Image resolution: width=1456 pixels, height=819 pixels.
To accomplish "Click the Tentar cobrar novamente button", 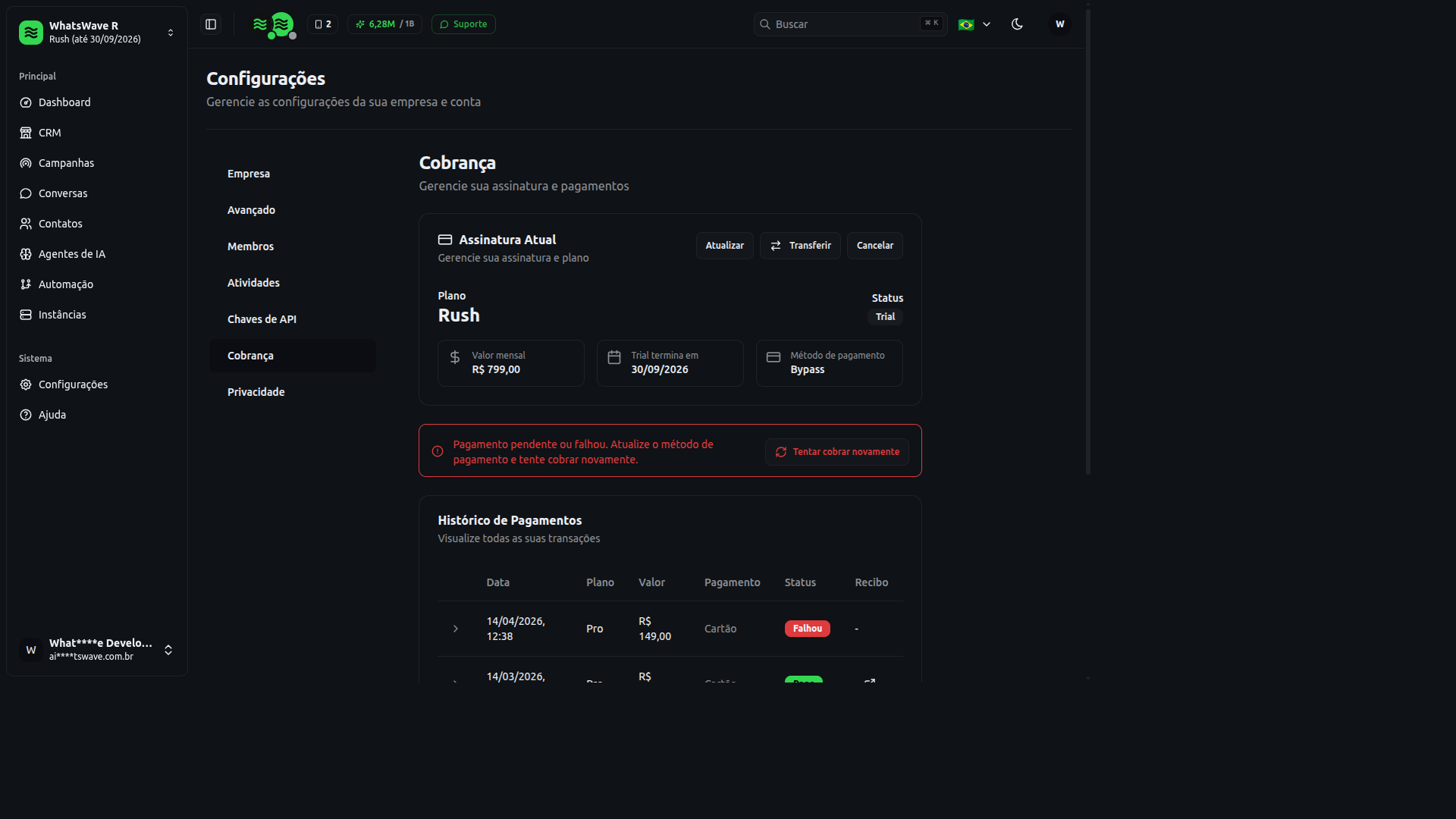I will click(837, 452).
